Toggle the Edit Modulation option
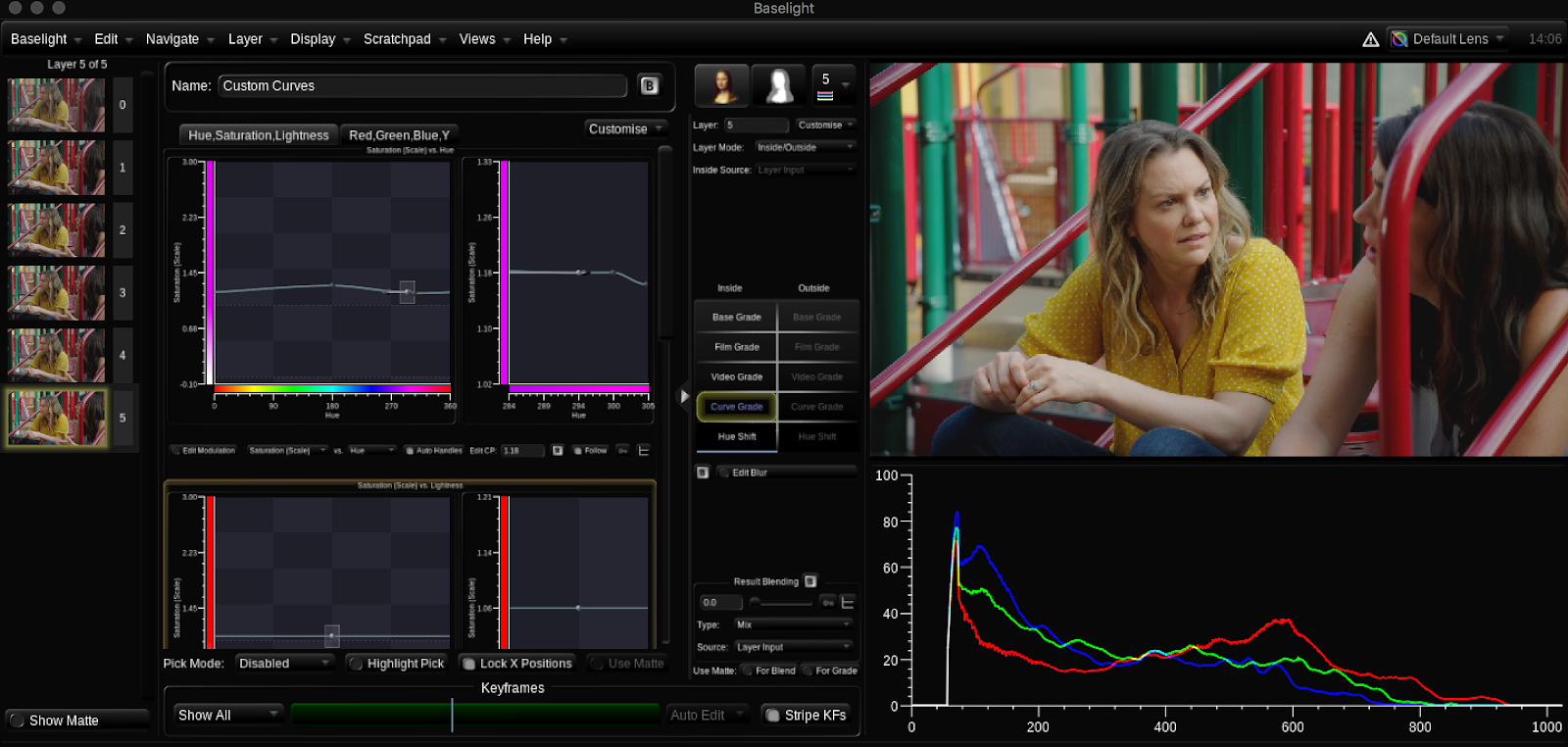The width and height of the screenshot is (1568, 747). click(x=204, y=451)
